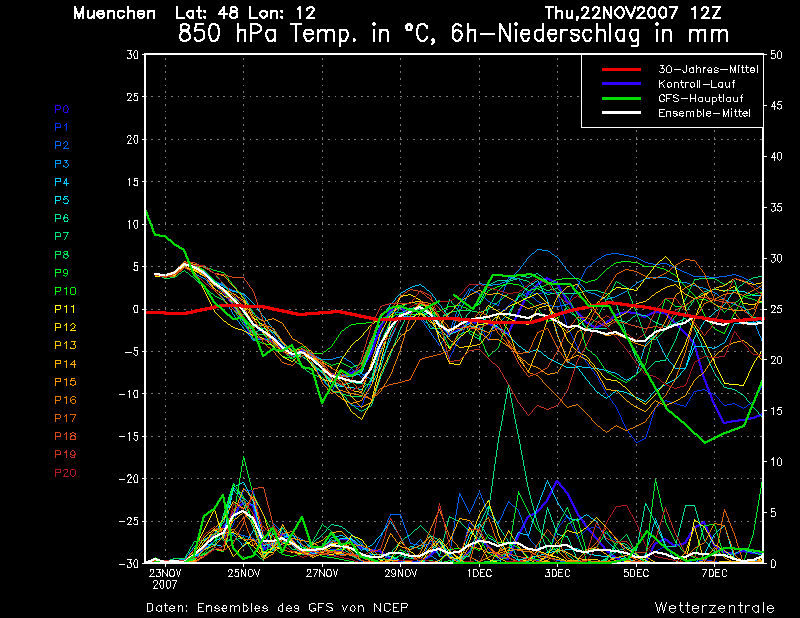Screen dimensions: 800x618
Task: Select the P0 ensemble member label
Action: tap(62, 109)
